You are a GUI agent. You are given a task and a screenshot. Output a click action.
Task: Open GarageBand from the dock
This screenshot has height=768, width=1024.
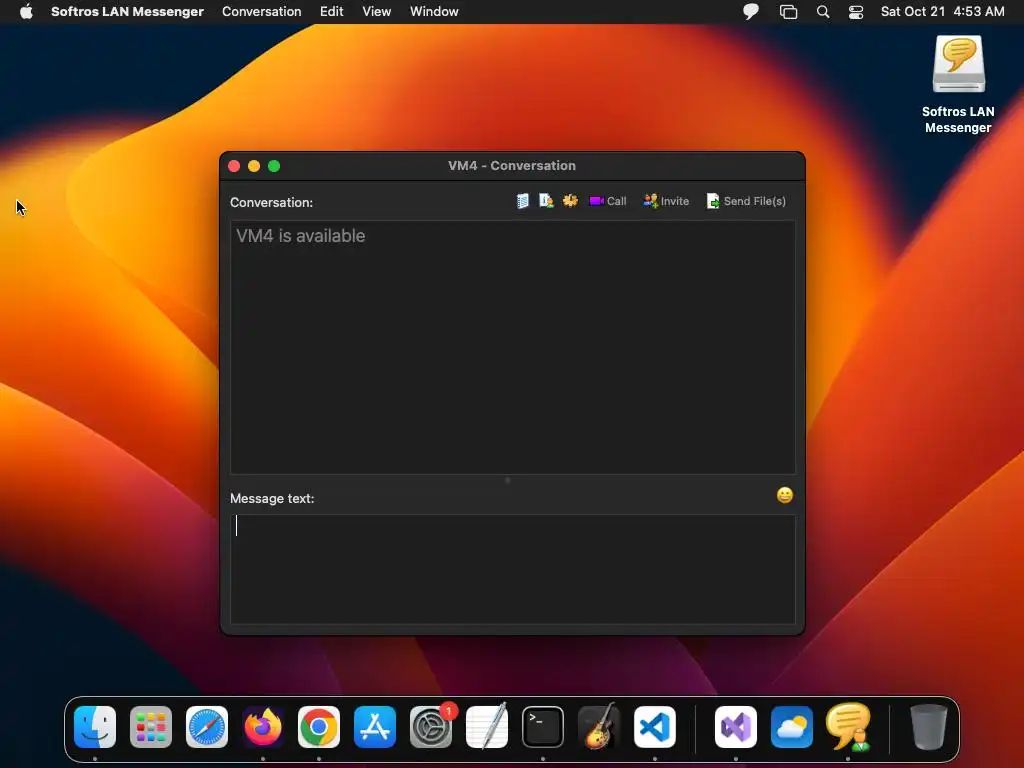point(599,727)
